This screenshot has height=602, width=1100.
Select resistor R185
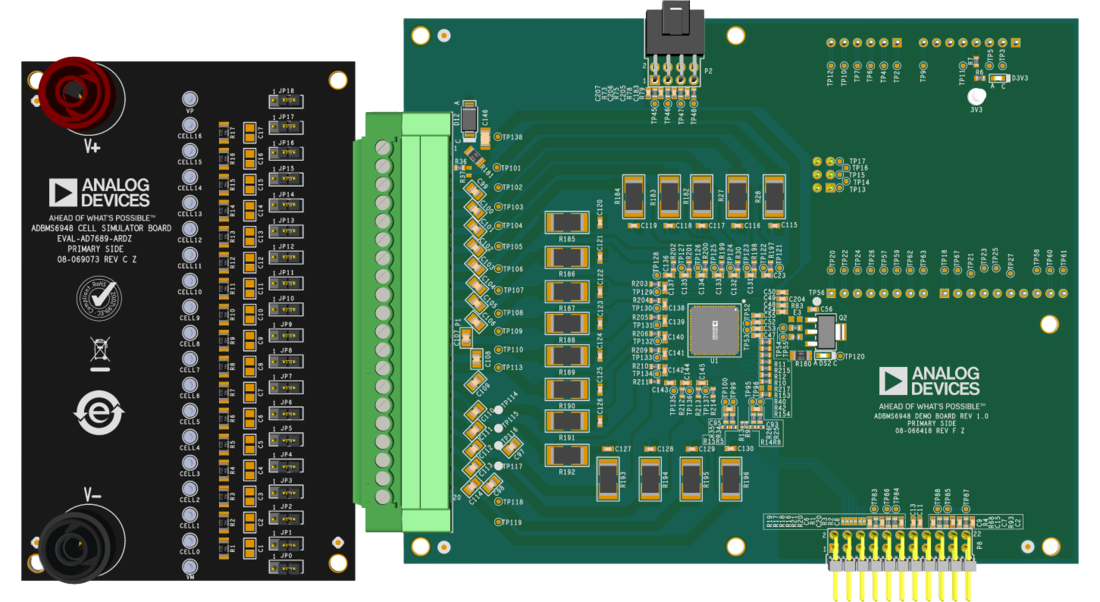(567, 223)
